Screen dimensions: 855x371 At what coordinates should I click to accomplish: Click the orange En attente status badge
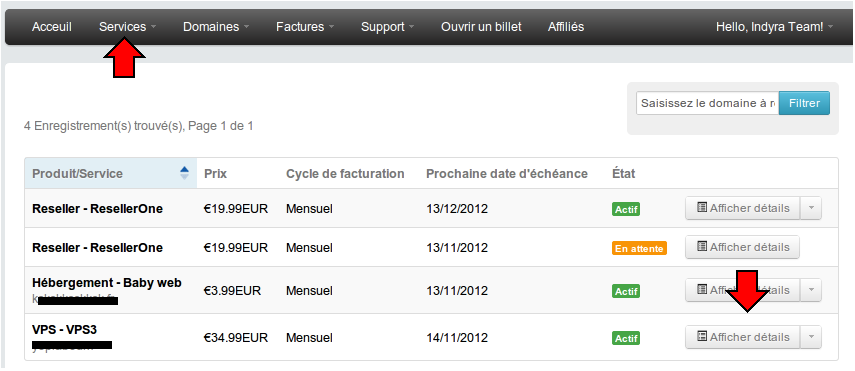639,248
